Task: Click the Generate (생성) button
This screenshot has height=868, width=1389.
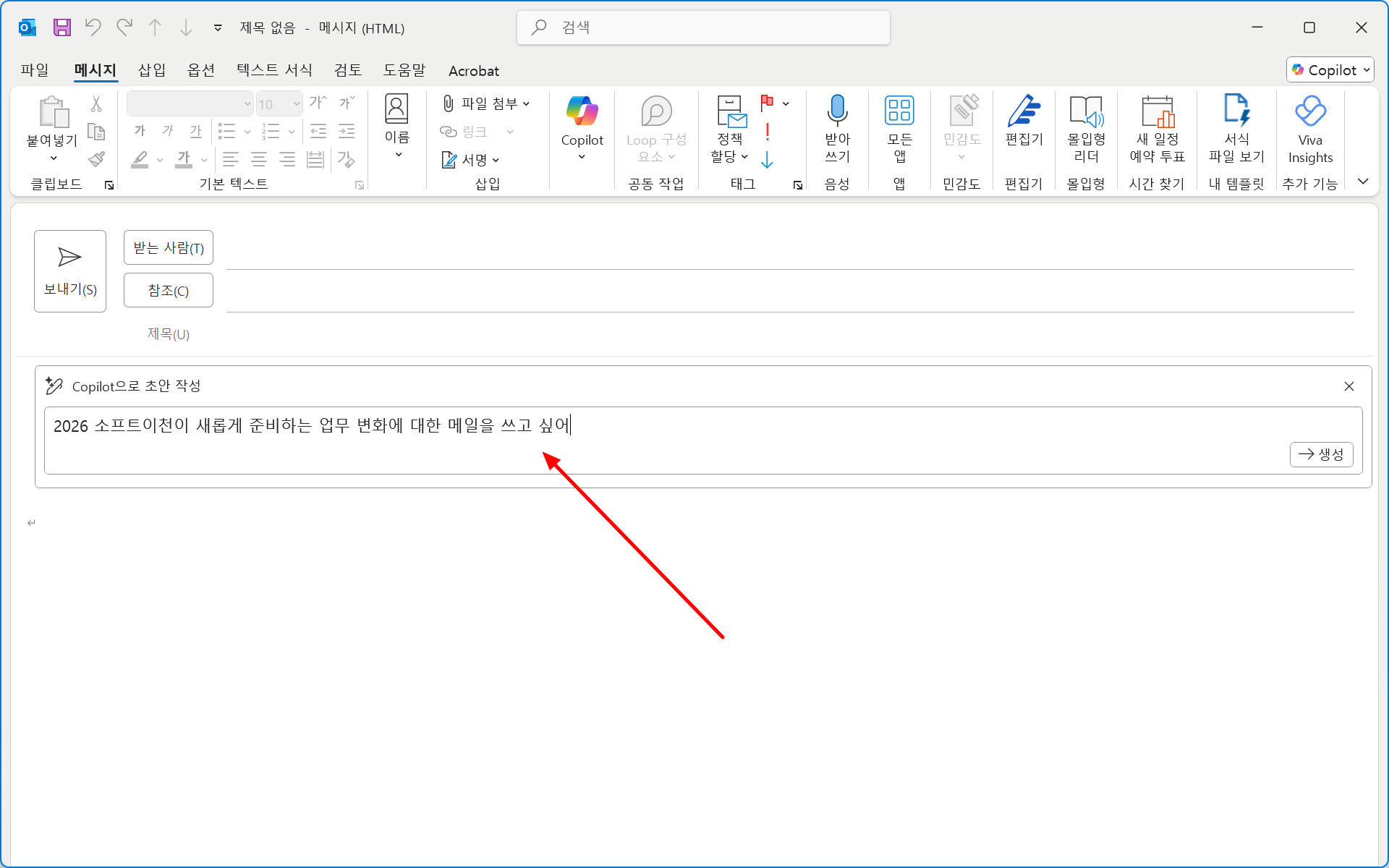Action: click(1321, 454)
